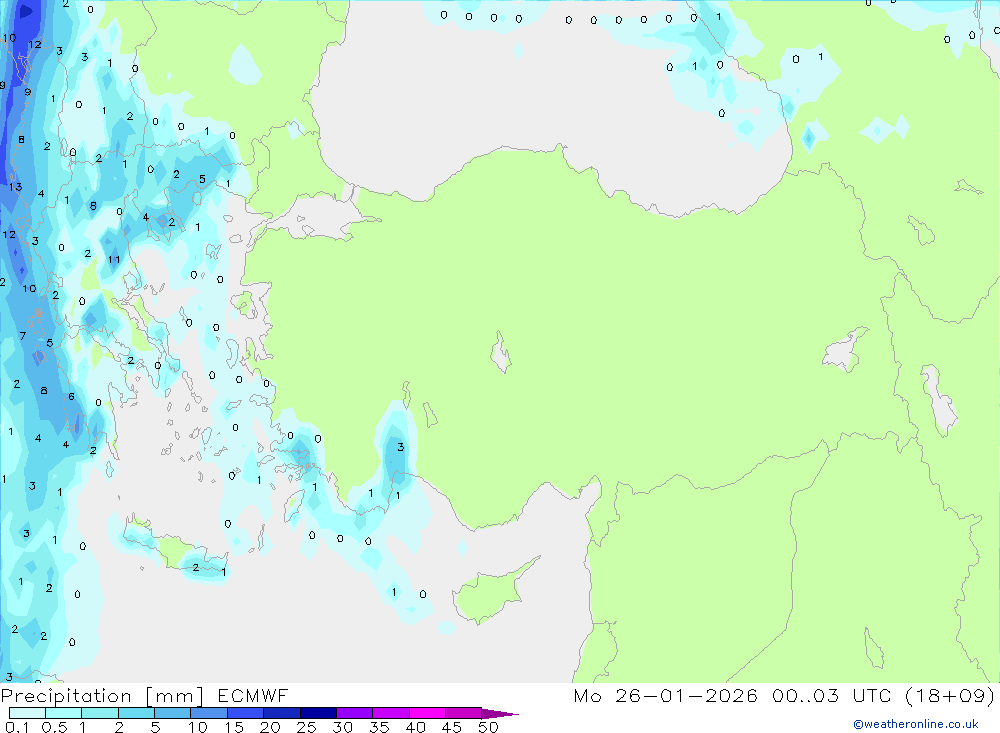The image size is (1000, 733).
Task: Click the legend label "0.1"
Action: point(17,727)
